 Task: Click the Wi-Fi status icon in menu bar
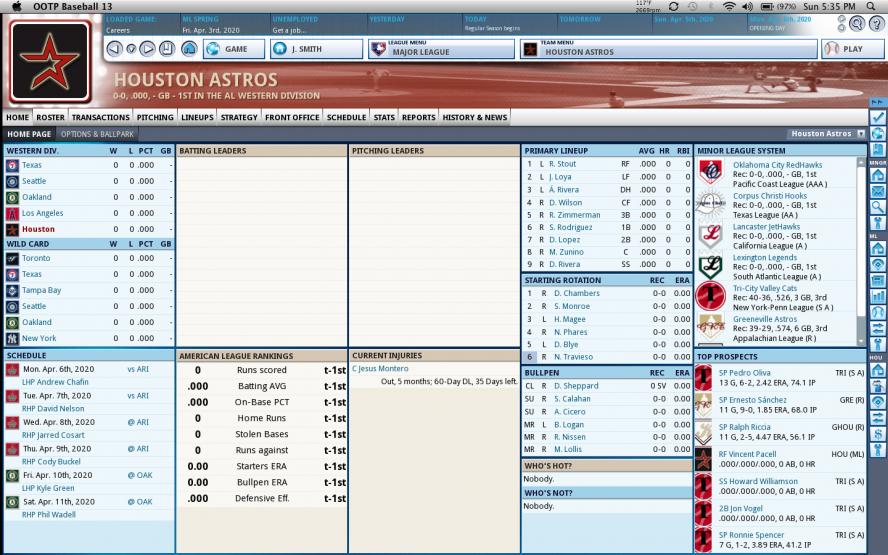[729, 6]
